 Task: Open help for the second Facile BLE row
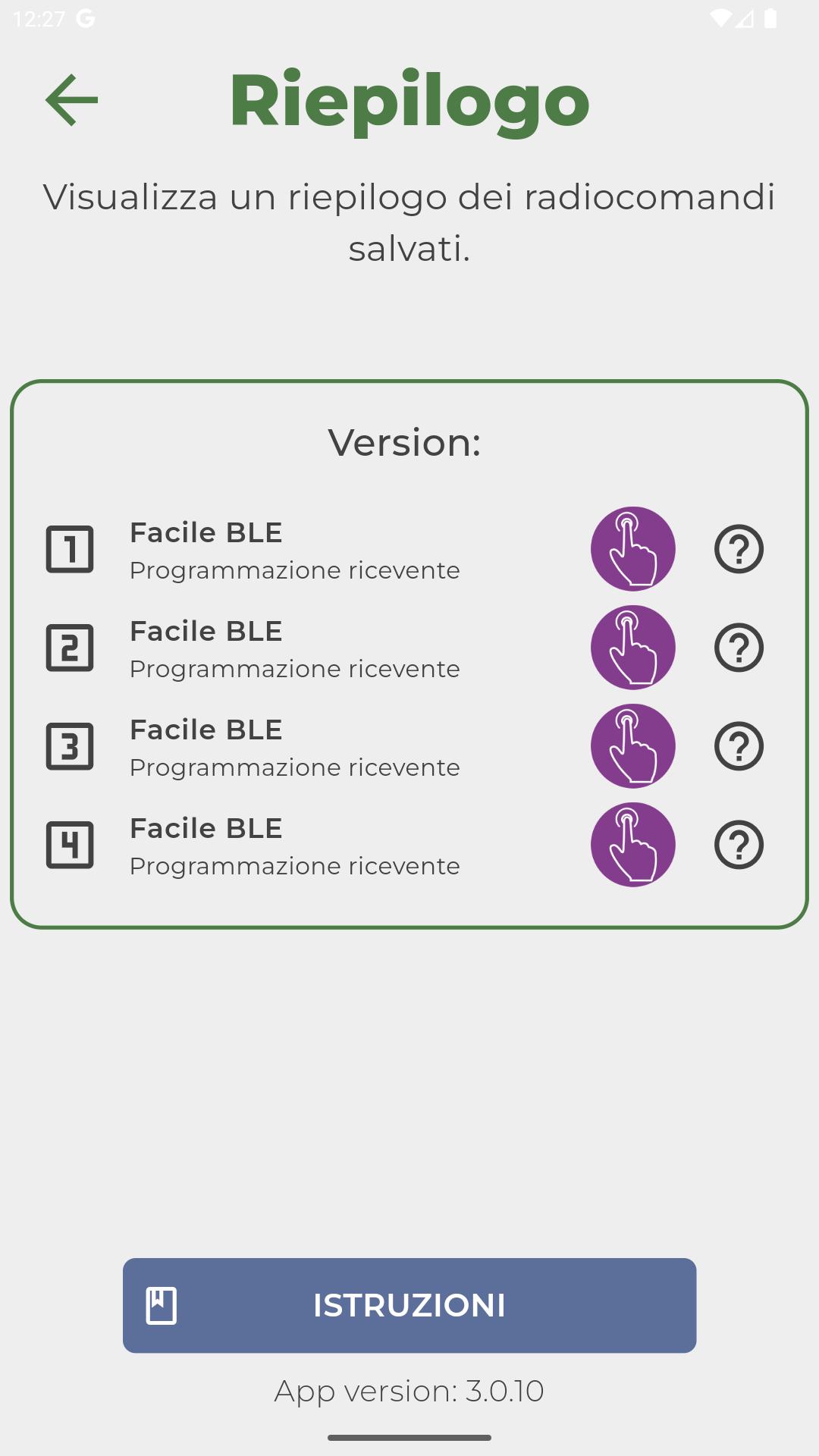739,648
